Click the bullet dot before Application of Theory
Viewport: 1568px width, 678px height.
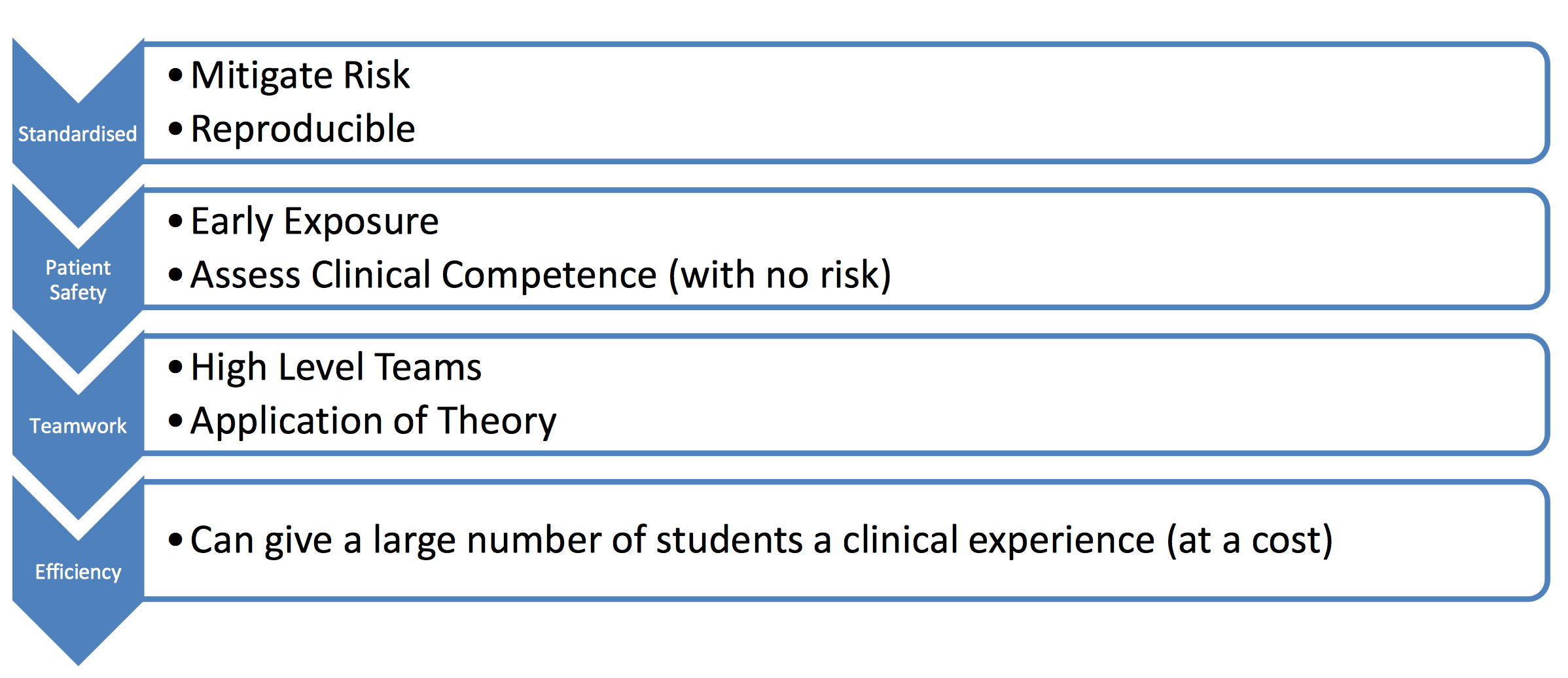point(175,421)
